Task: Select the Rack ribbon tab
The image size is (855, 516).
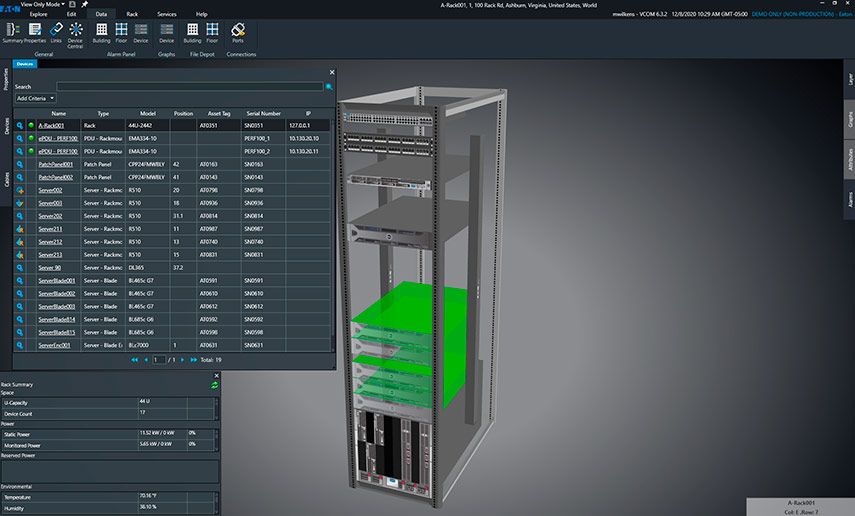Action: 132,14
